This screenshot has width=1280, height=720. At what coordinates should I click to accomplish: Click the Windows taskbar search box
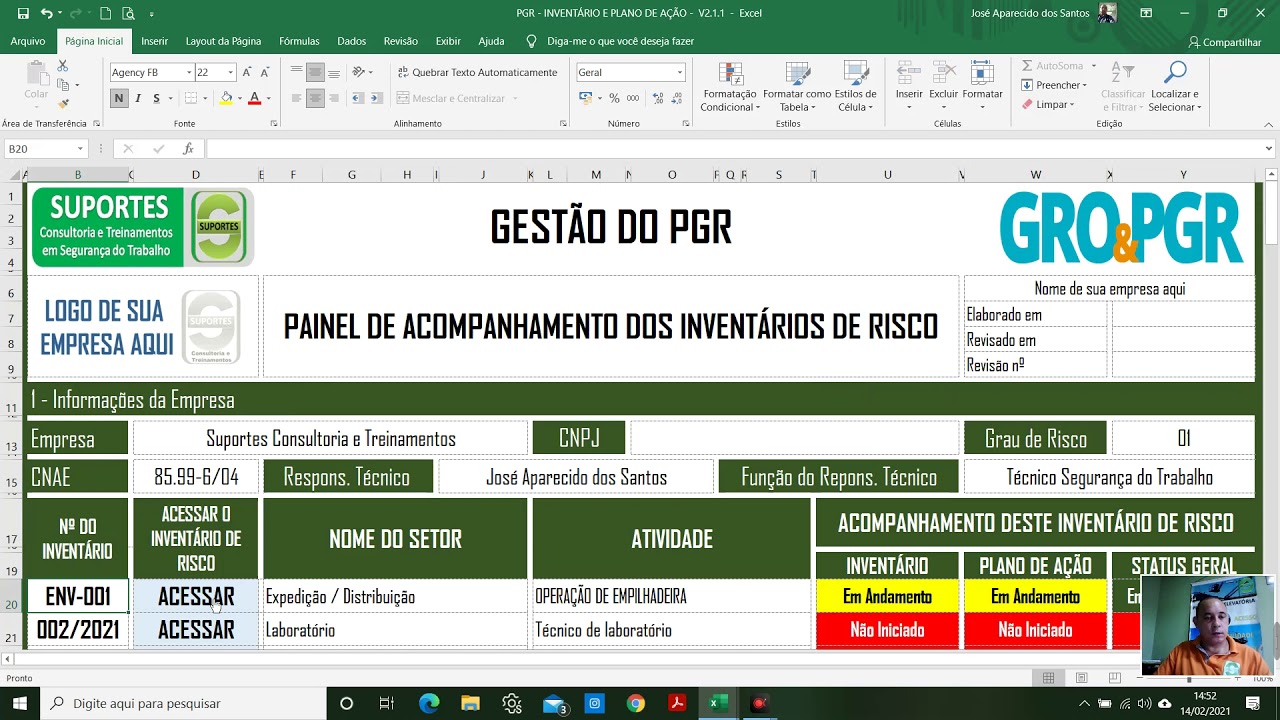[x=185, y=703]
